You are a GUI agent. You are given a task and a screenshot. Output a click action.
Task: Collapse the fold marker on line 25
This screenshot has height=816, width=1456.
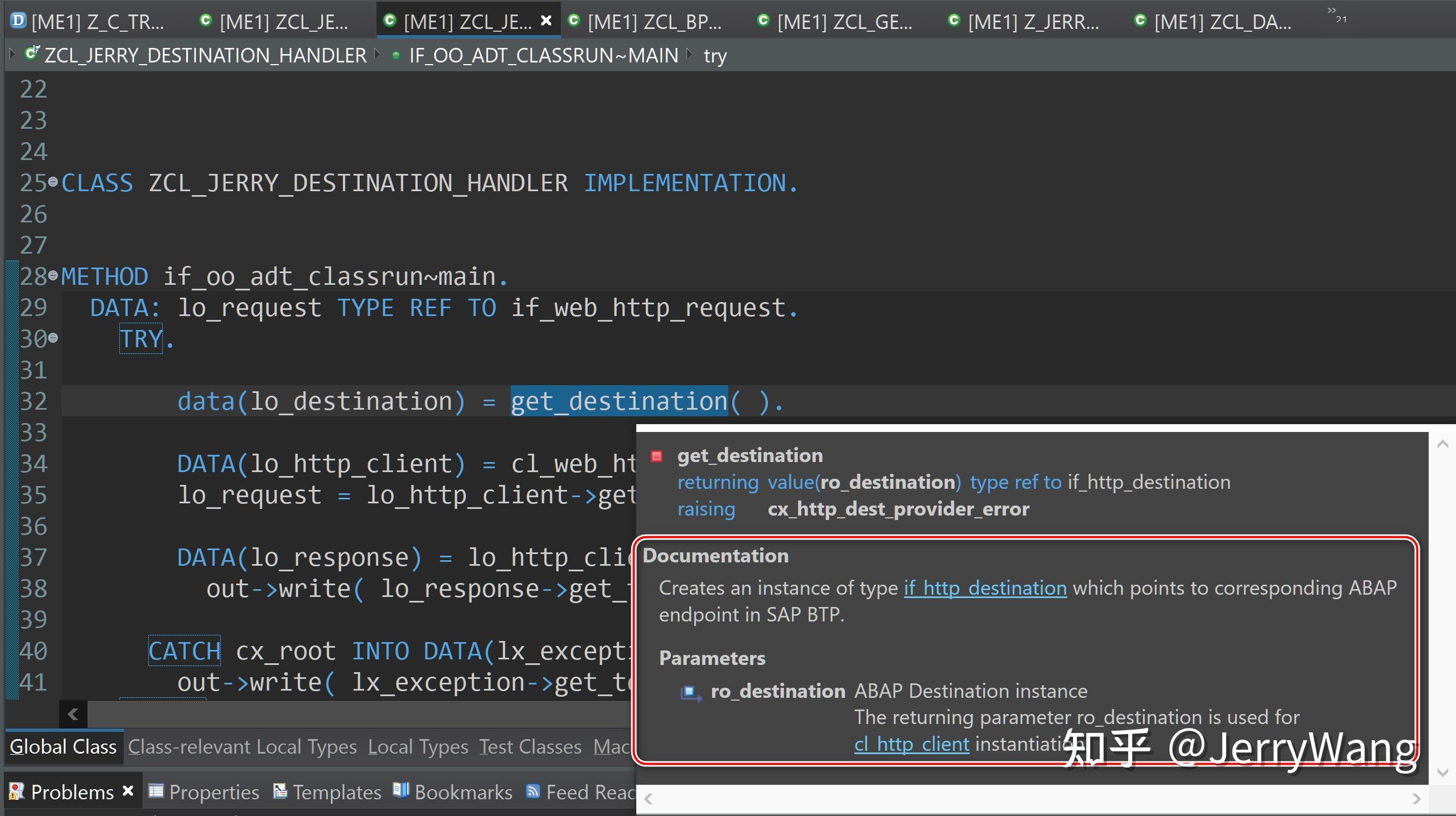click(52, 181)
